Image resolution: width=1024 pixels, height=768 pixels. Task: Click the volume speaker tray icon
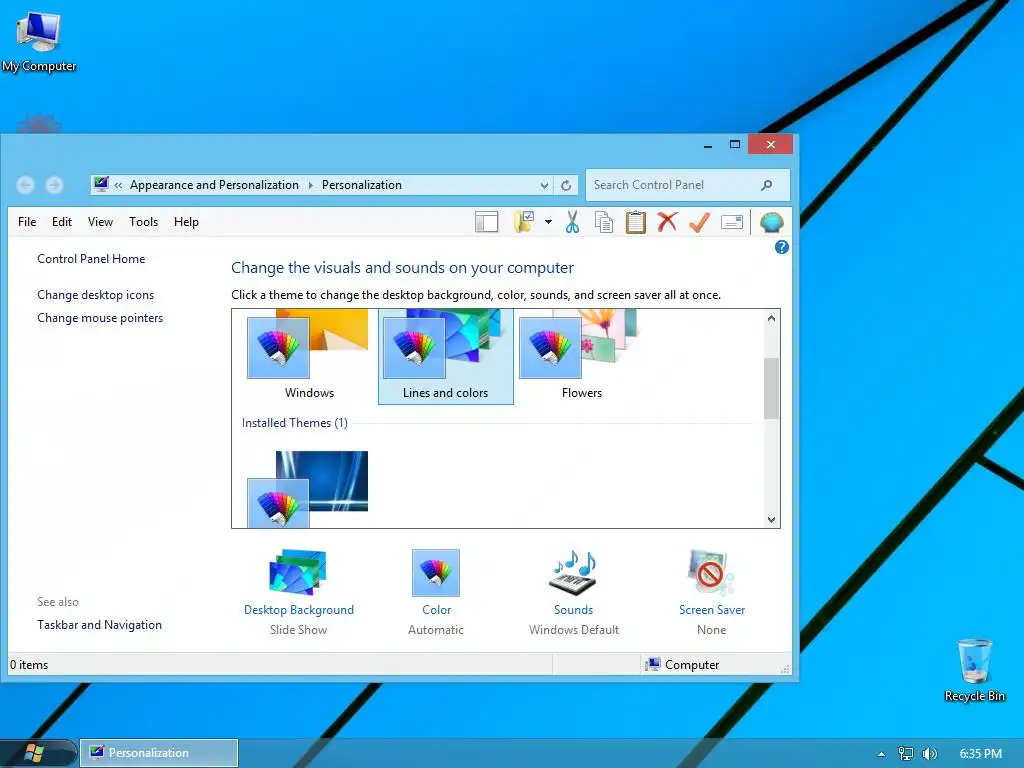[x=929, y=754]
